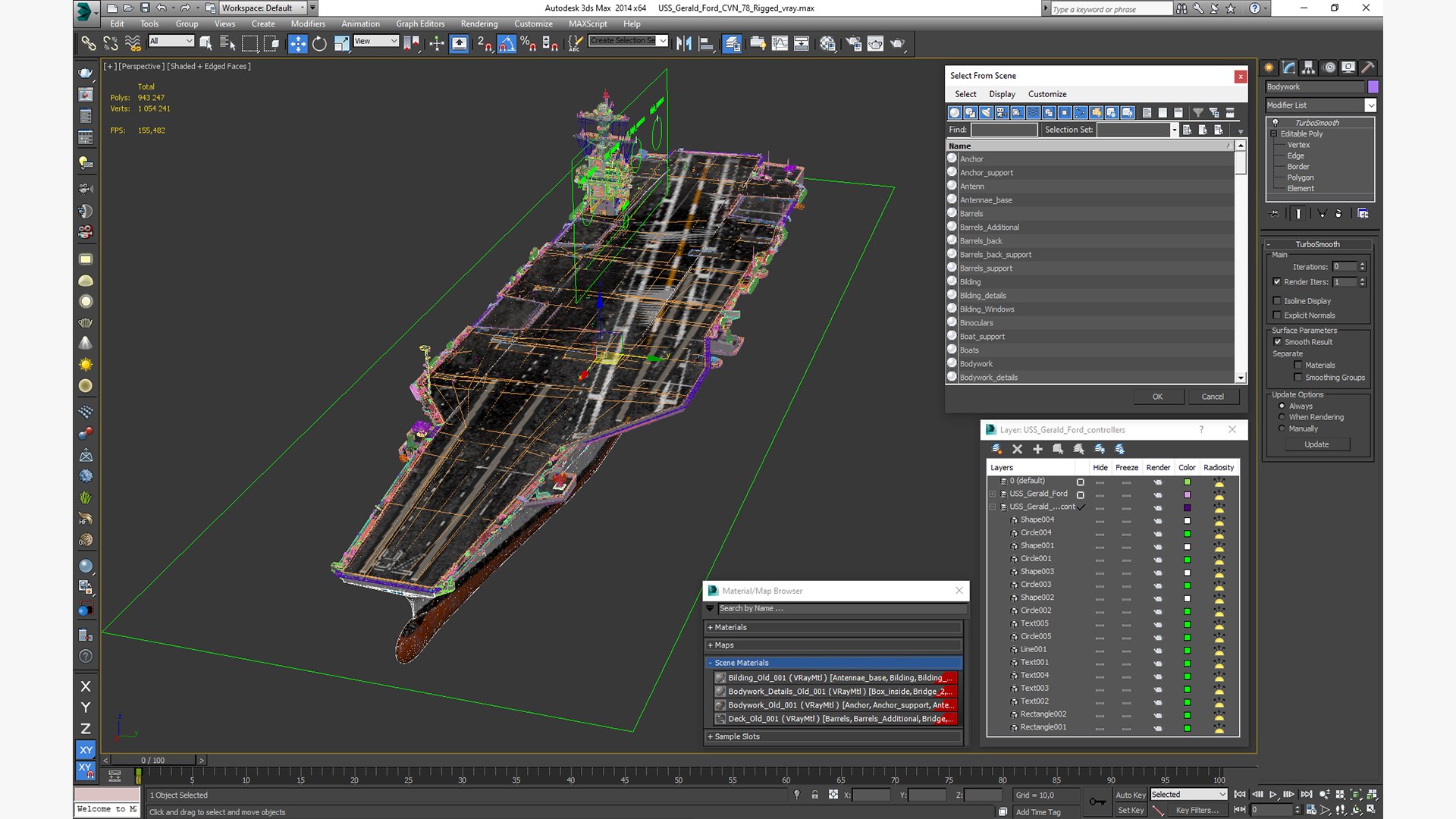1456x819 pixels.
Task: Click the Set Key button
Action: point(1130,810)
